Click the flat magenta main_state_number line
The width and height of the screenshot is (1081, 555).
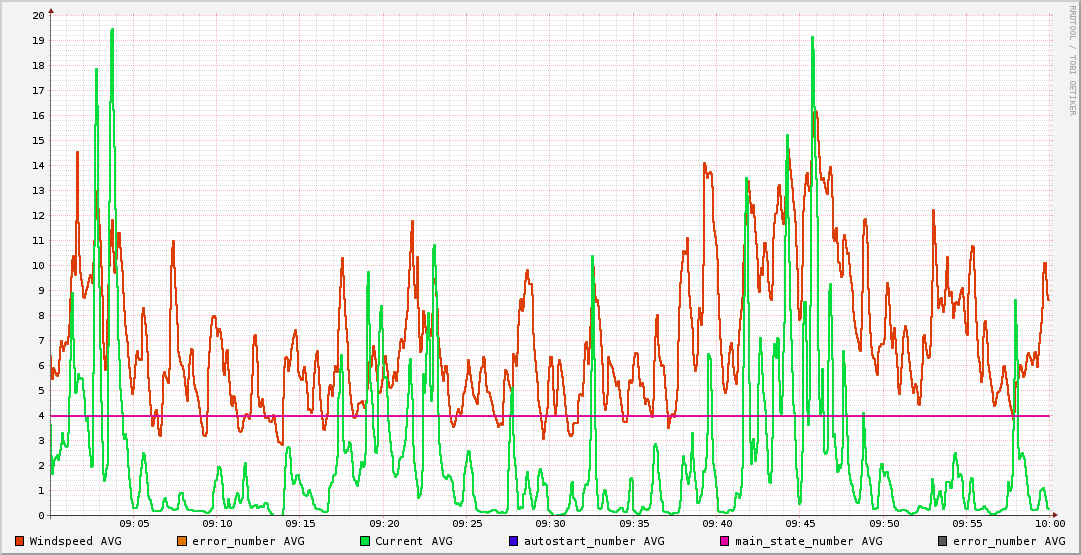click(x=552, y=416)
